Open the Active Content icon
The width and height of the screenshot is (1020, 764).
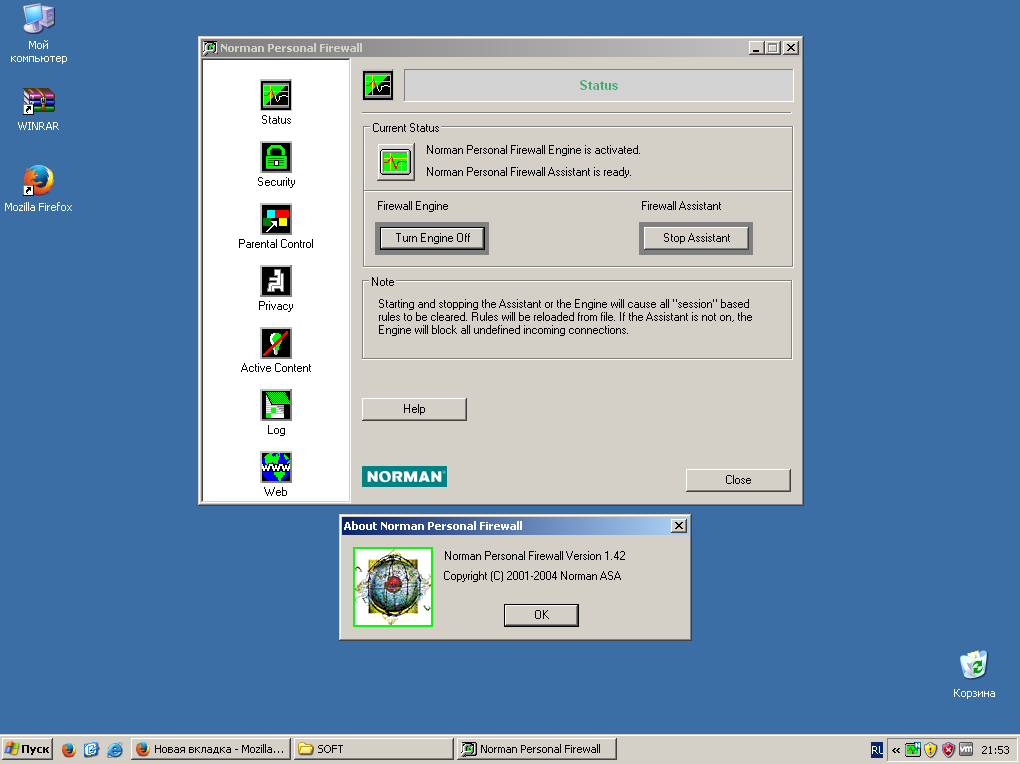click(276, 343)
